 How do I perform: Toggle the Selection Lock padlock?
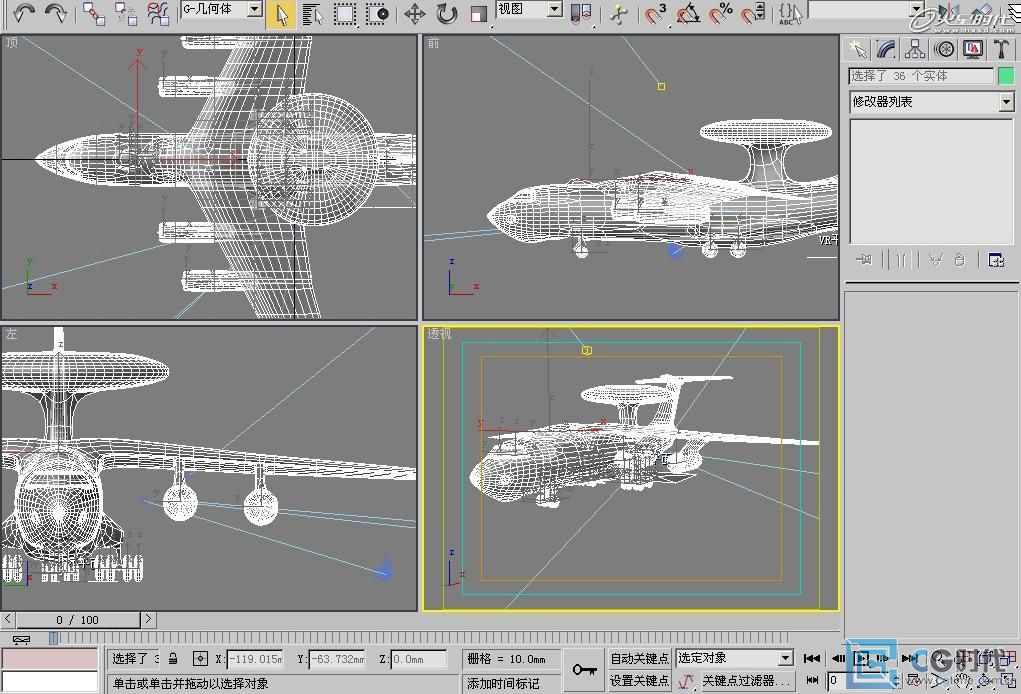click(173, 659)
